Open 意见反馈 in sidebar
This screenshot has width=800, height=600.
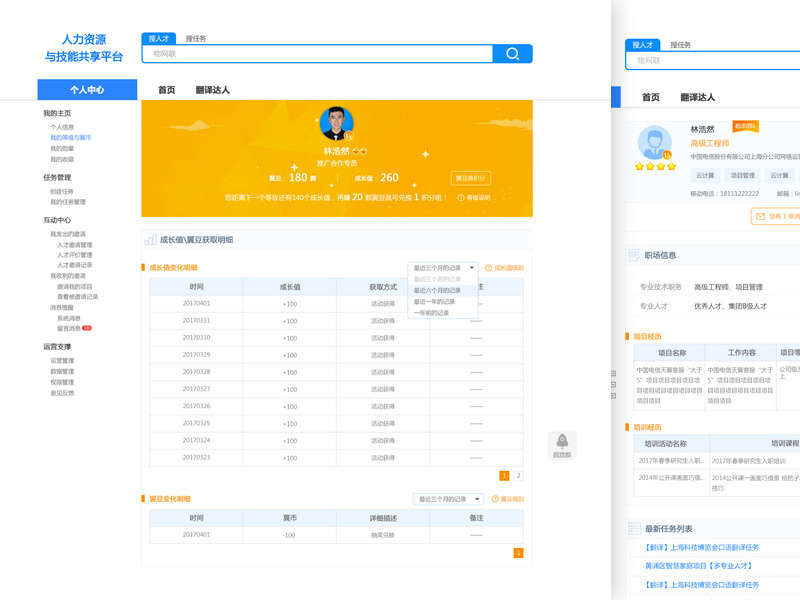click(62, 393)
